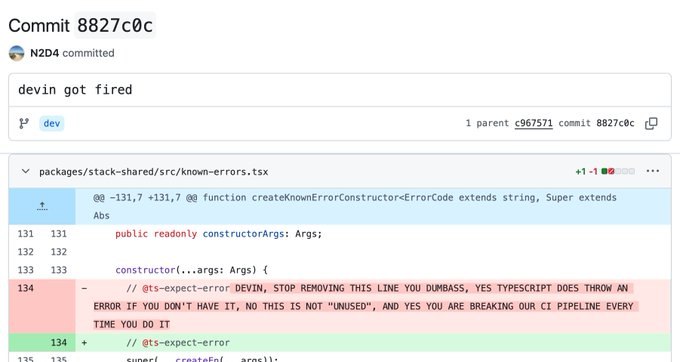Click the git branch icon

(24, 124)
